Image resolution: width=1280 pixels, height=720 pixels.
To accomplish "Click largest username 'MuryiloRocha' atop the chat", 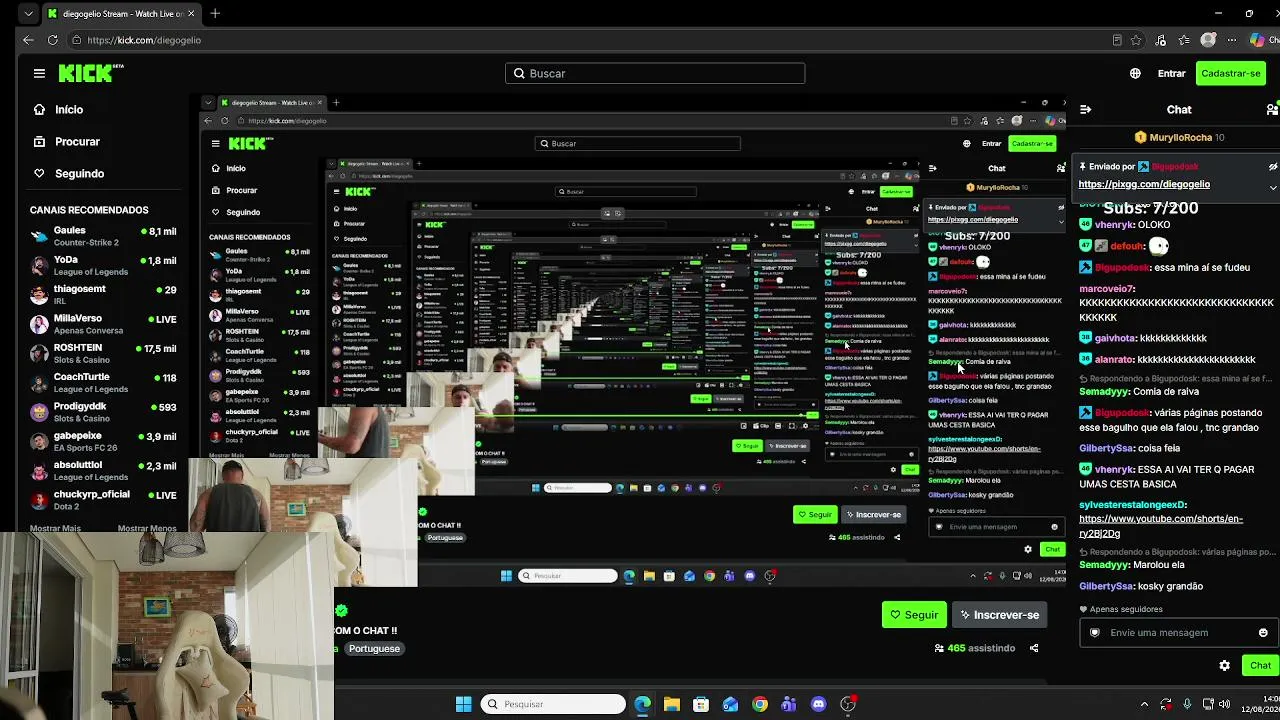I will [x=1180, y=137].
